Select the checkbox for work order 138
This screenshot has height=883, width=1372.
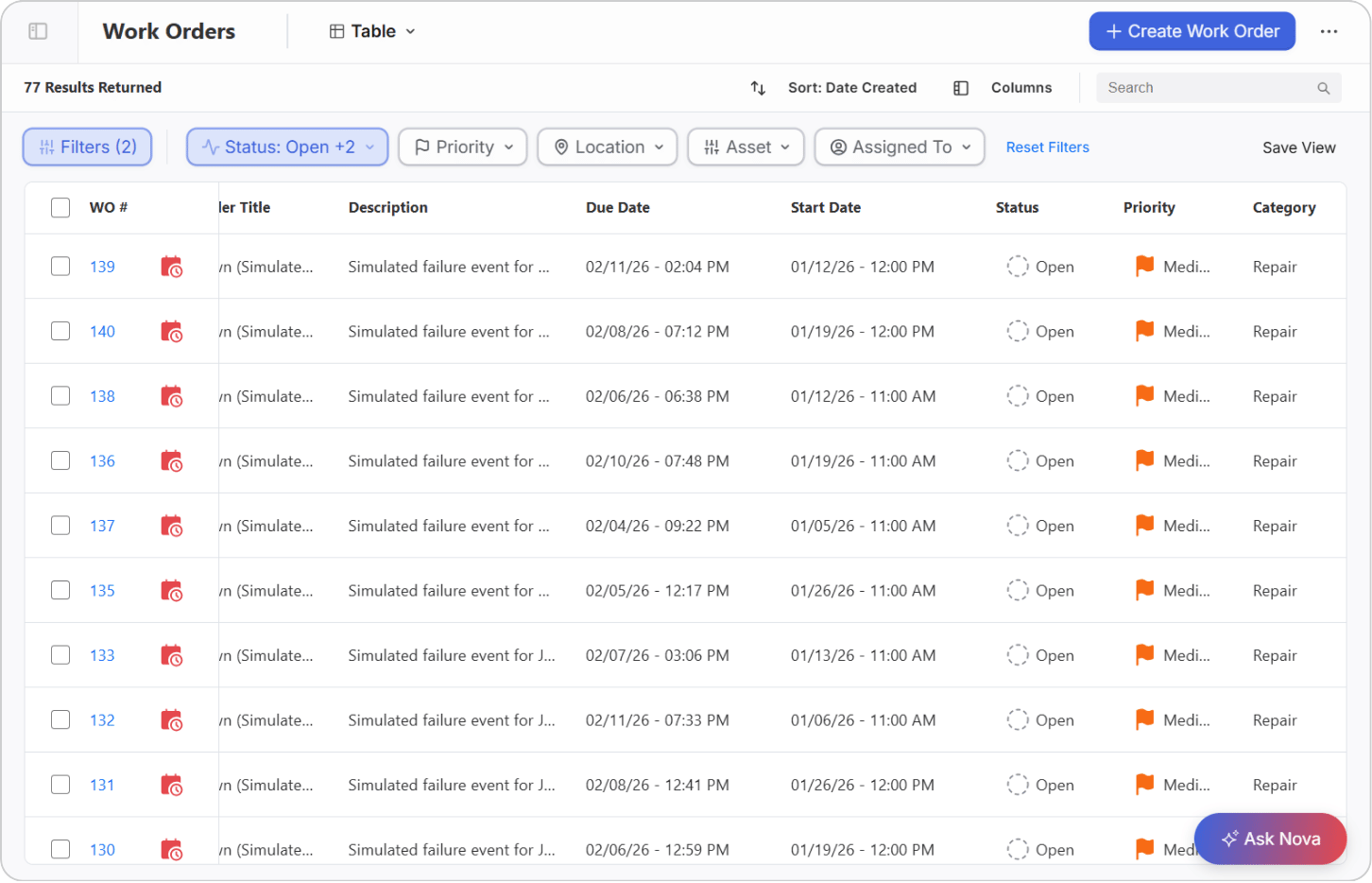60,396
